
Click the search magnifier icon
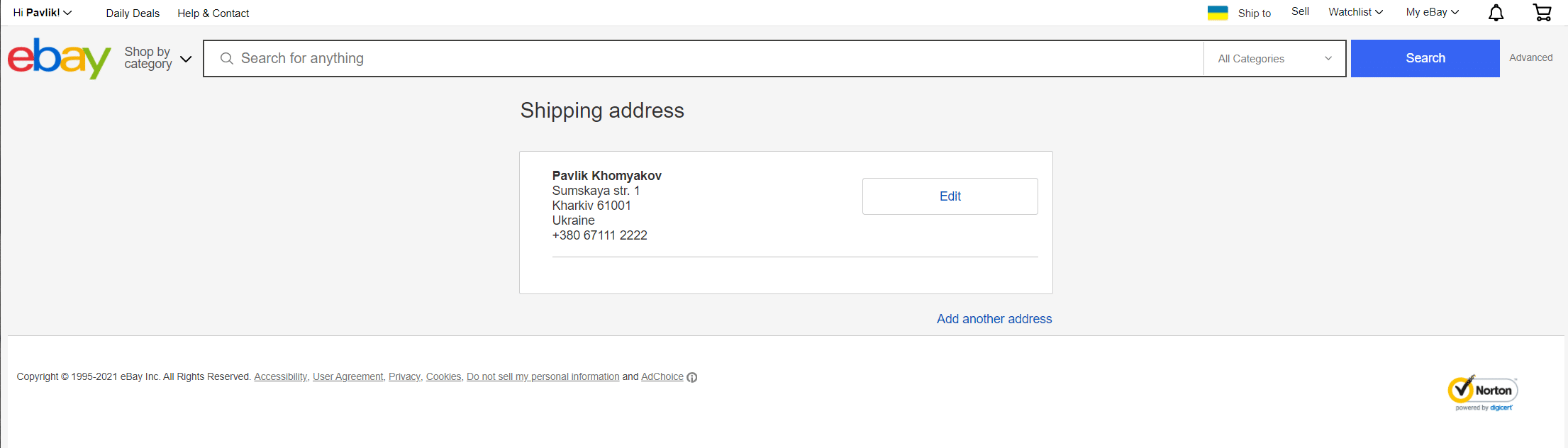tap(227, 58)
